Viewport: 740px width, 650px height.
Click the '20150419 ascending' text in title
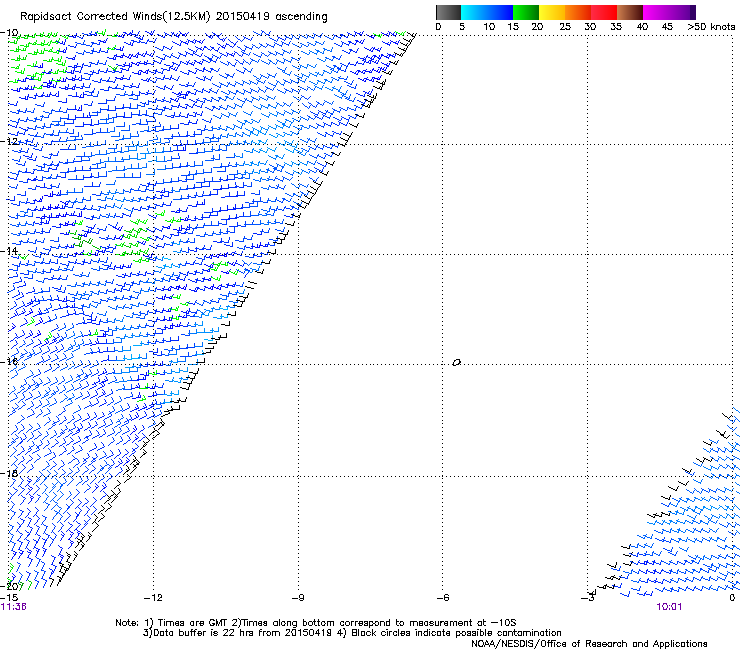coord(271,17)
